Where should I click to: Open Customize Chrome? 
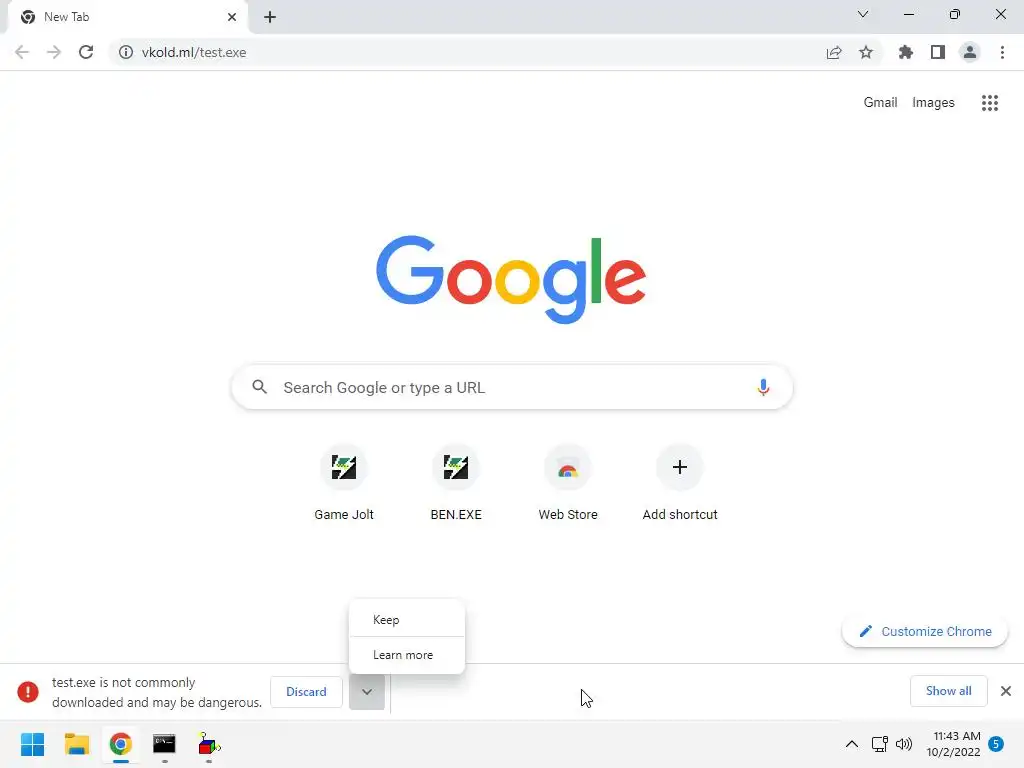pyautogui.click(x=925, y=632)
